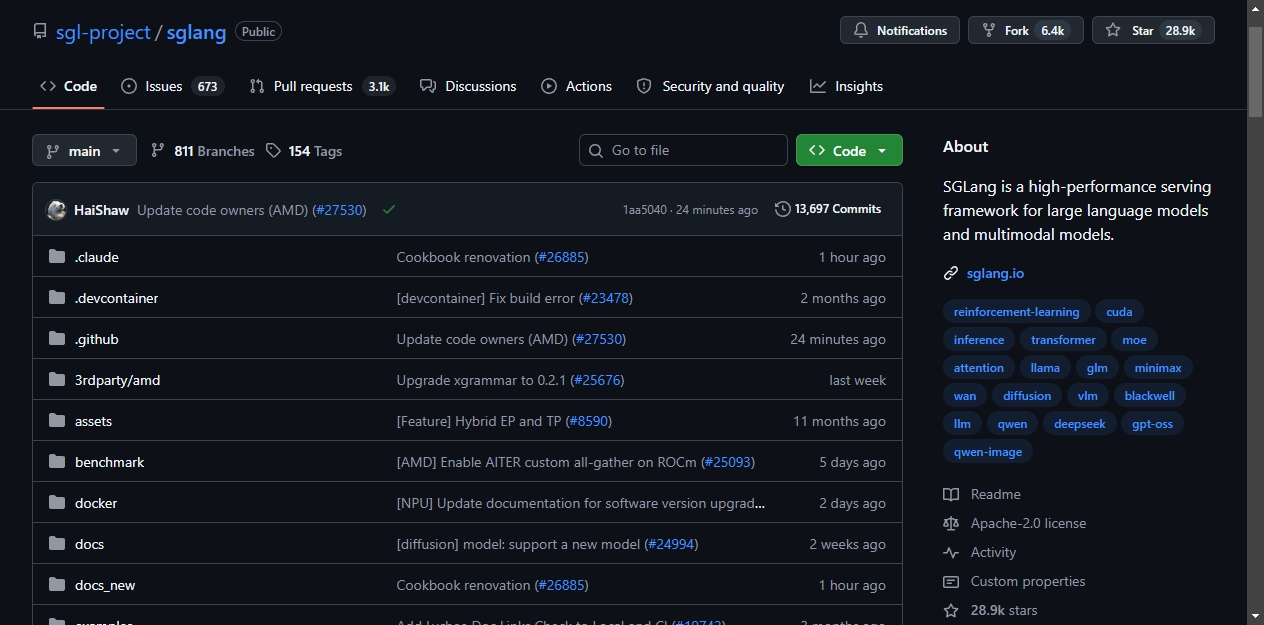Open the benchmark folder name

point(110,462)
